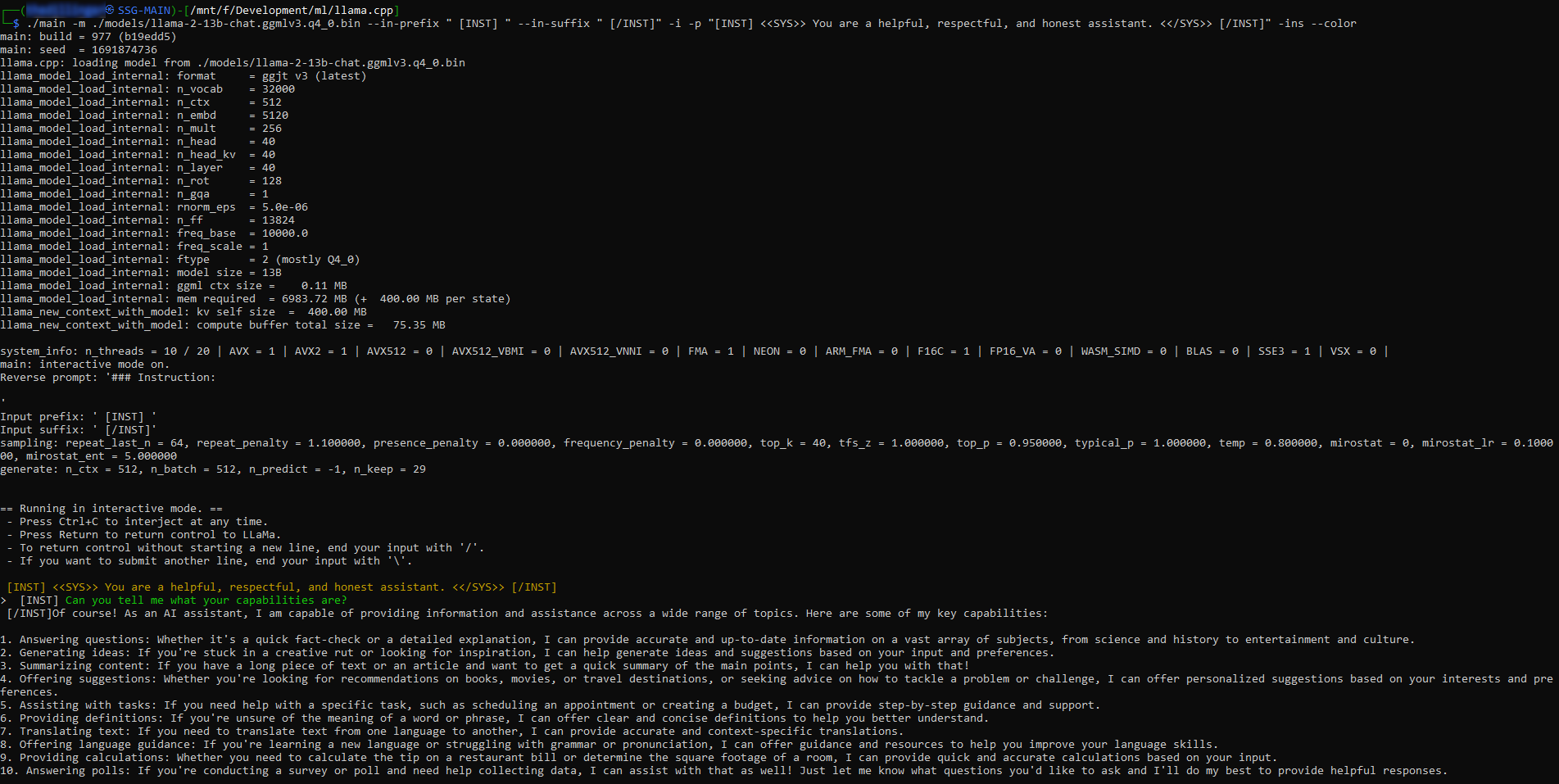Click the sampling repeat_penalty value
Image resolution: width=1559 pixels, height=784 pixels.
pyautogui.click(x=334, y=443)
